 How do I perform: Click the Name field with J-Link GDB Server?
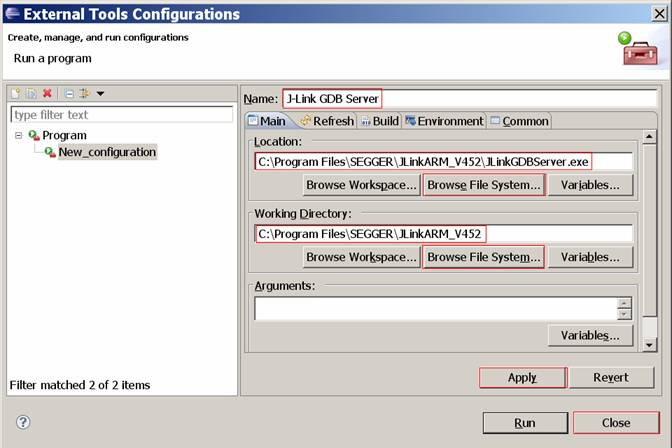pyautogui.click(x=469, y=99)
